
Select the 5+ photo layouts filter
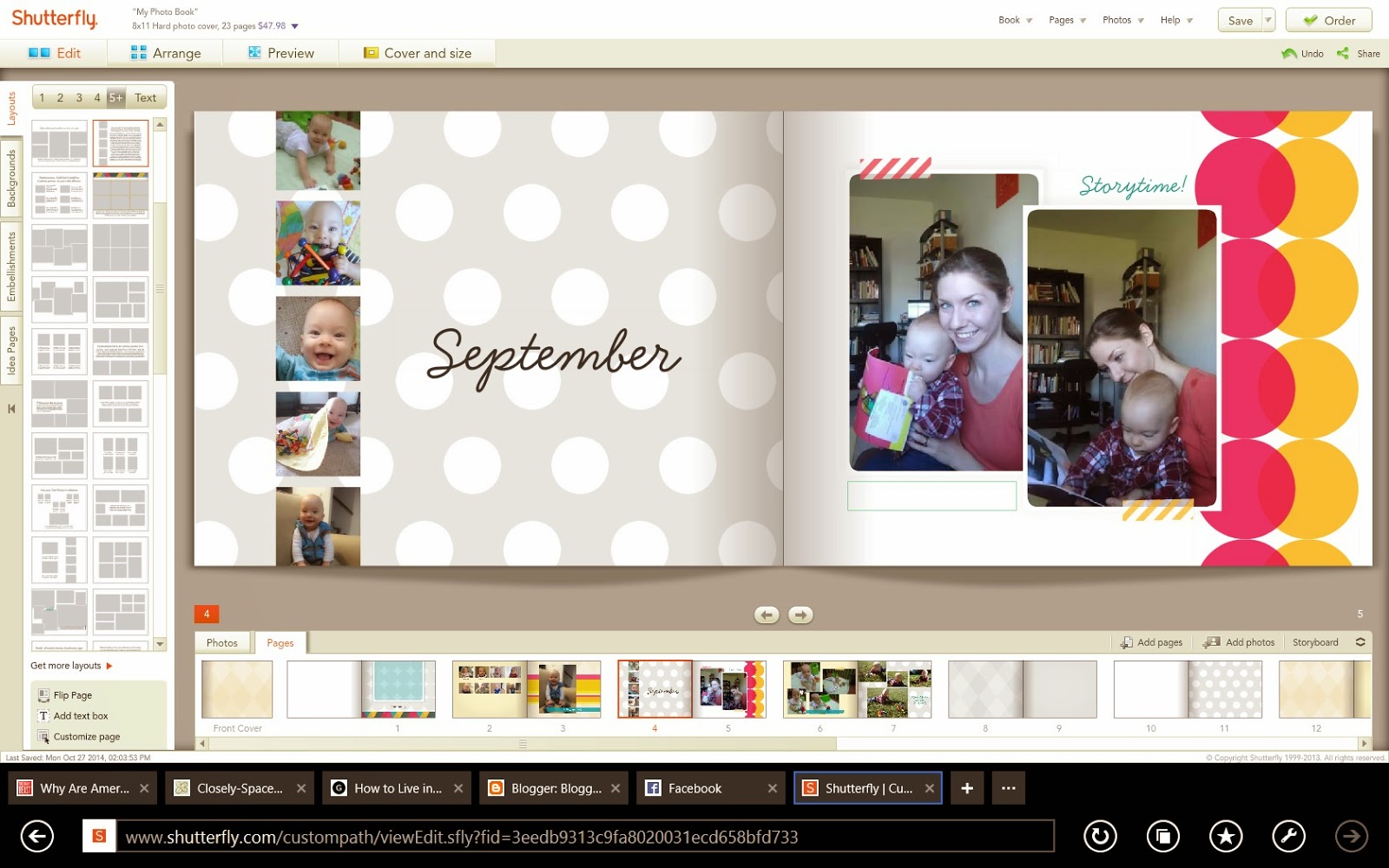[116, 97]
